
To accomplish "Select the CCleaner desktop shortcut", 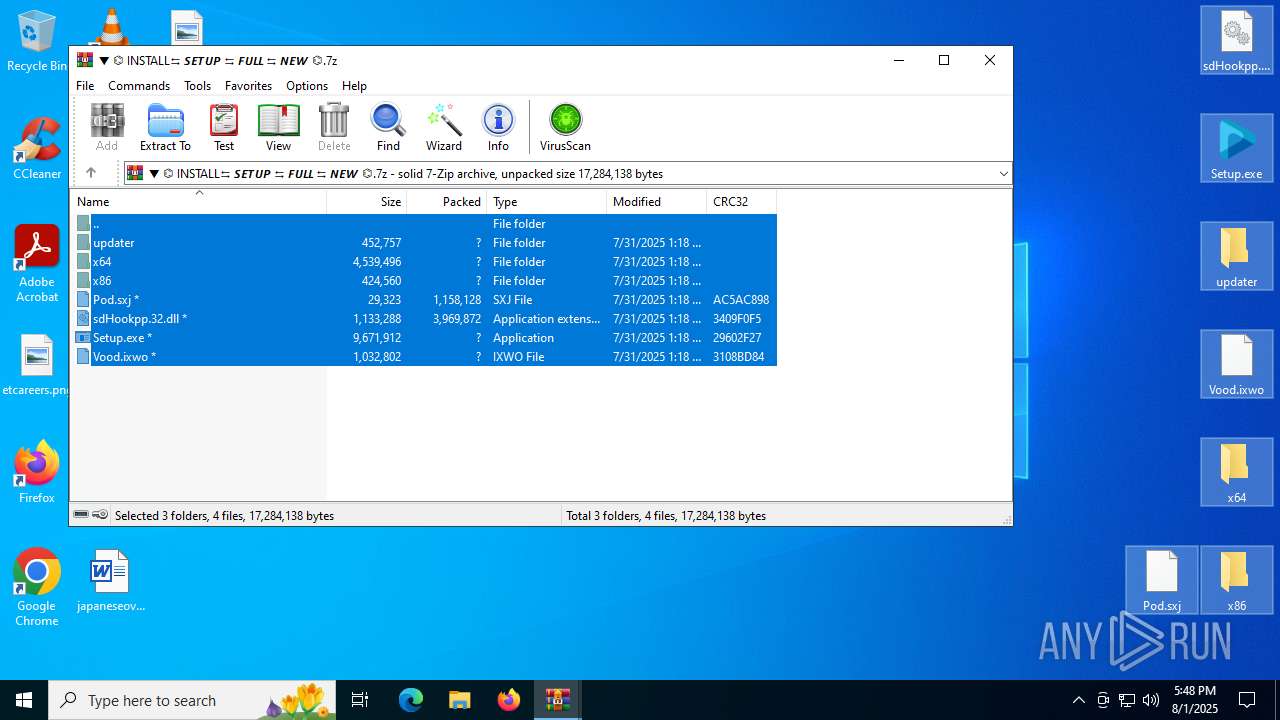I will (x=37, y=148).
